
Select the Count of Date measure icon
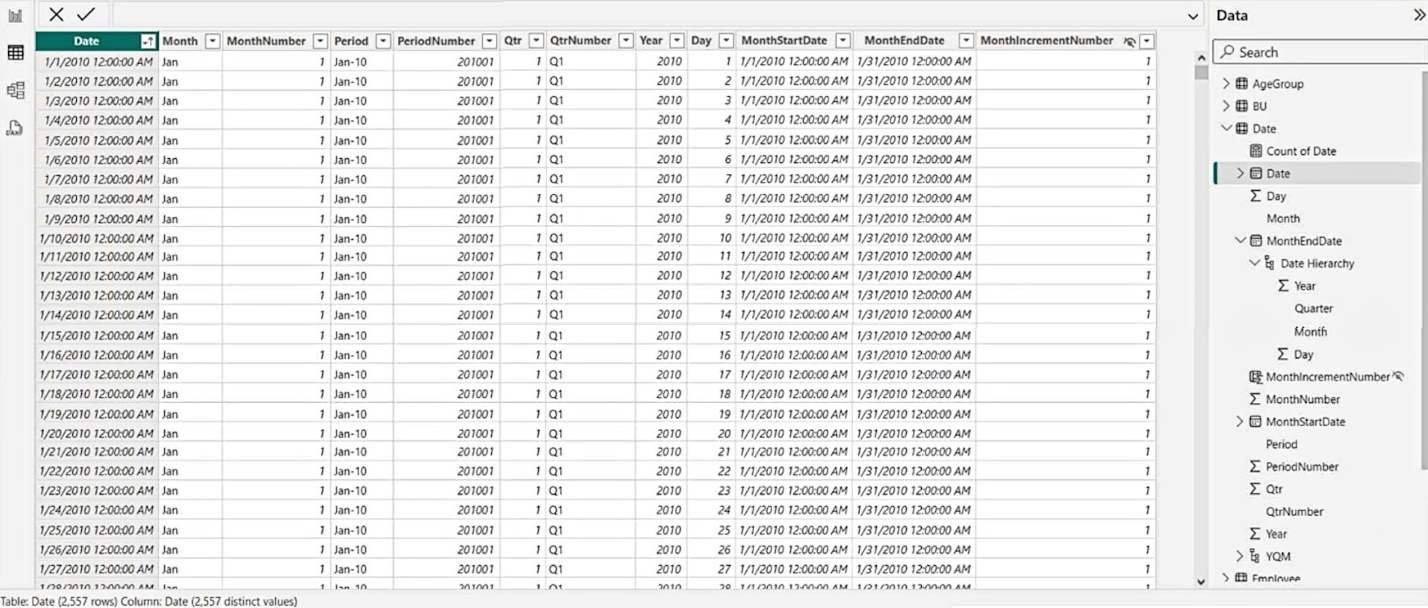(1256, 151)
